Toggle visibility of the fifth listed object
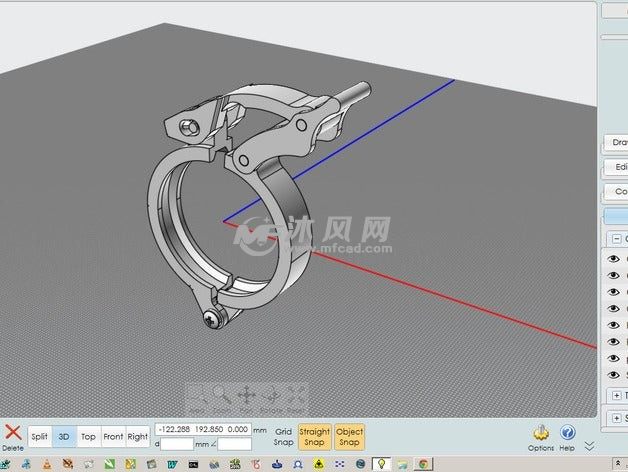The width and height of the screenshot is (628, 472). (x=613, y=325)
